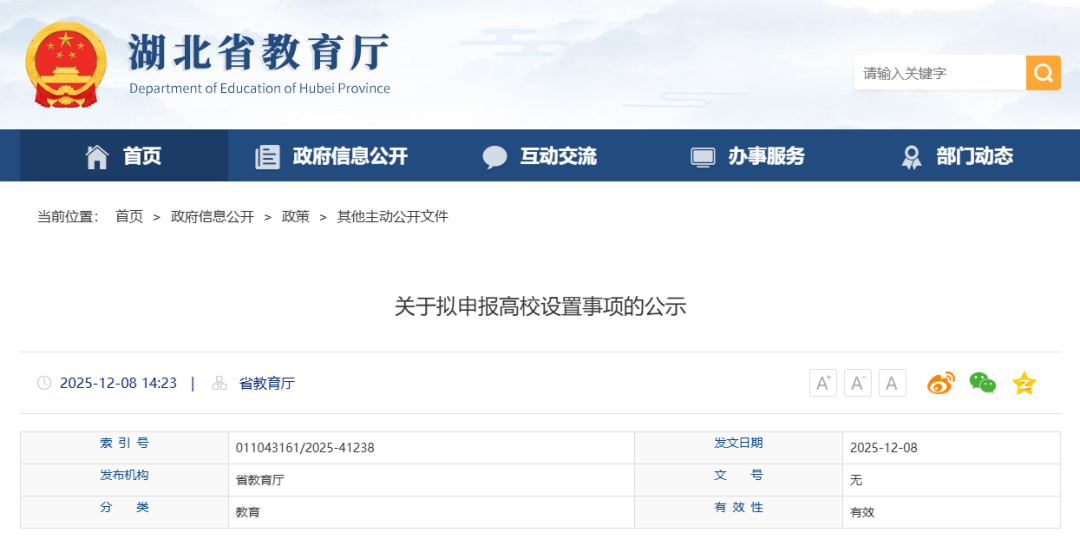Click the national emblem logo
This screenshot has width=1080, height=546.
point(66,65)
